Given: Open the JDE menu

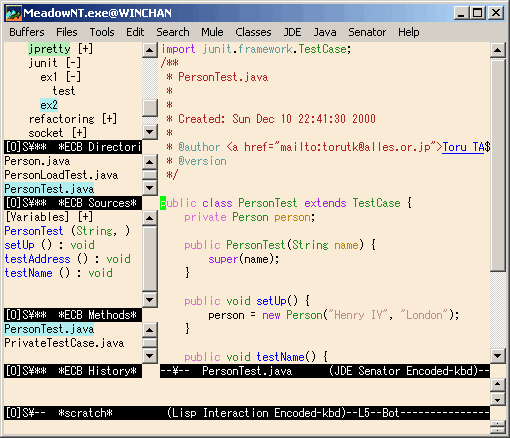Looking at the screenshot, I should 293,32.
